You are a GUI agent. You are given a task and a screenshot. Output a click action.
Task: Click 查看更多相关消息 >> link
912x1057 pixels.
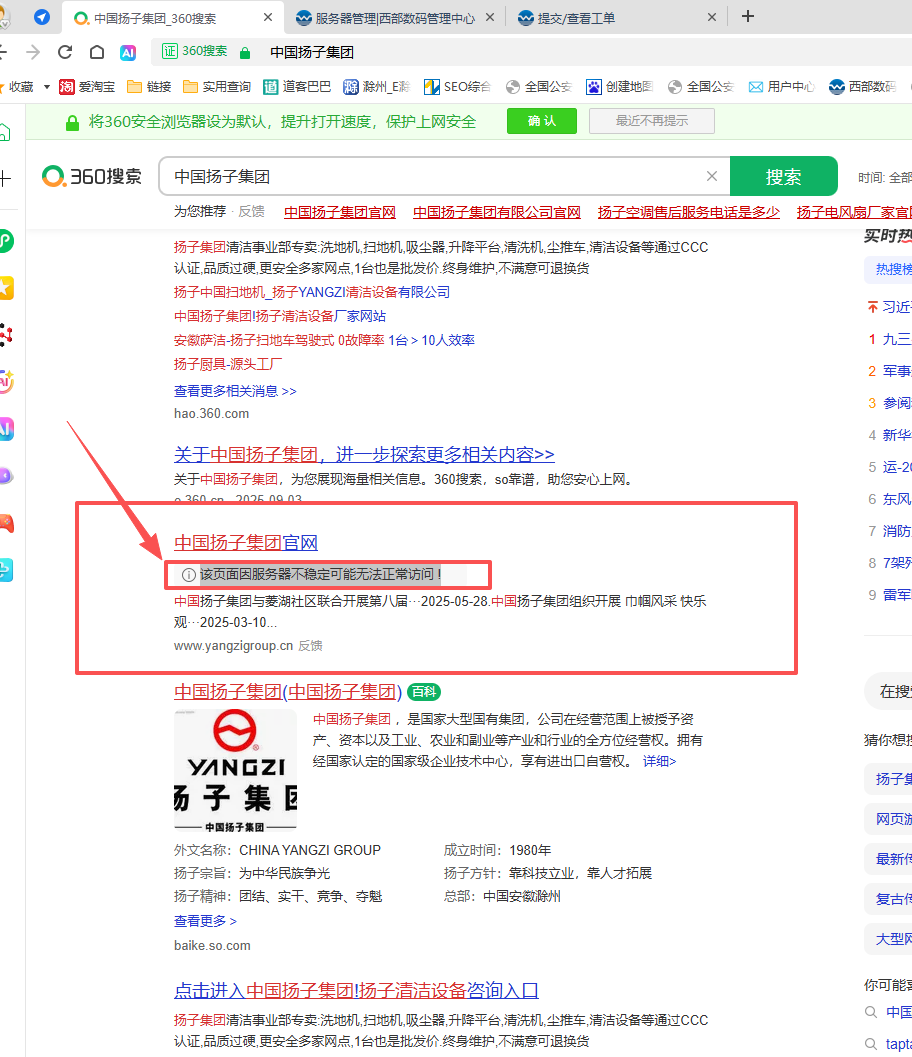[x=235, y=391]
